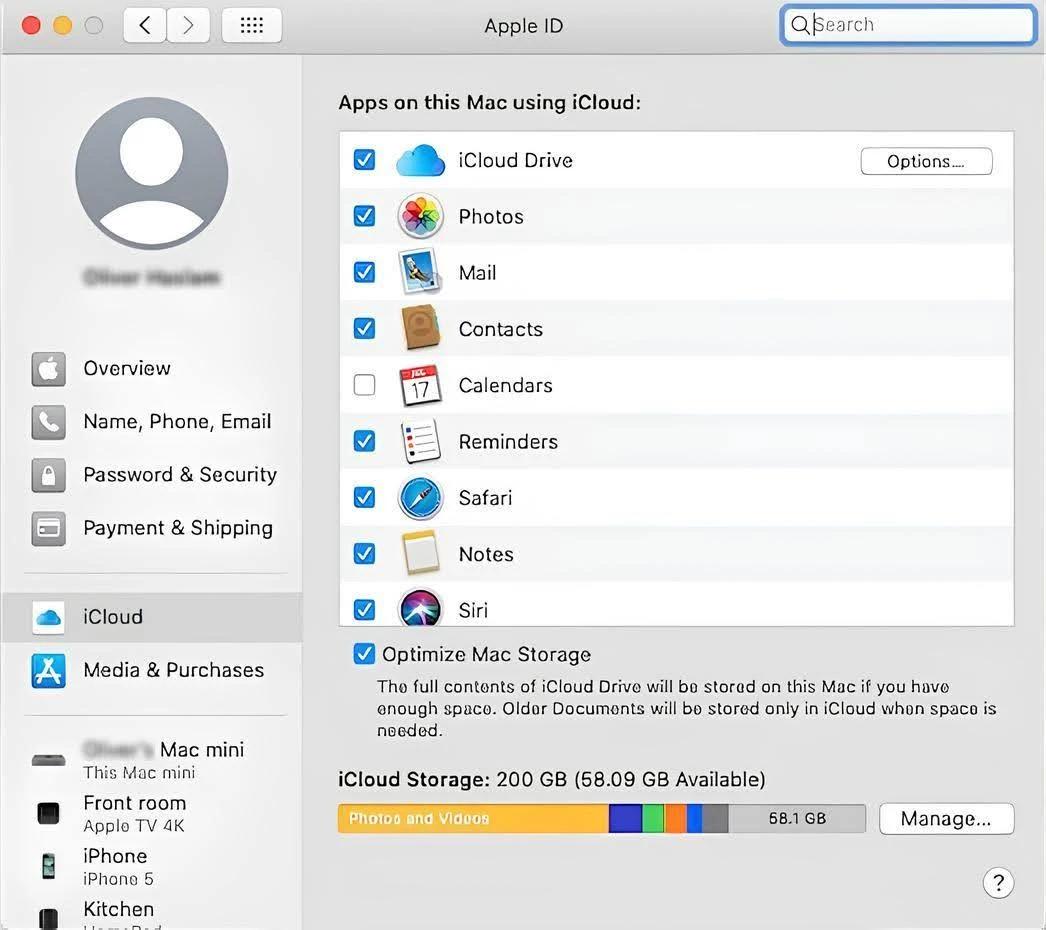The image size is (1046, 930).
Task: Click the Calendars app icon
Action: (419, 385)
